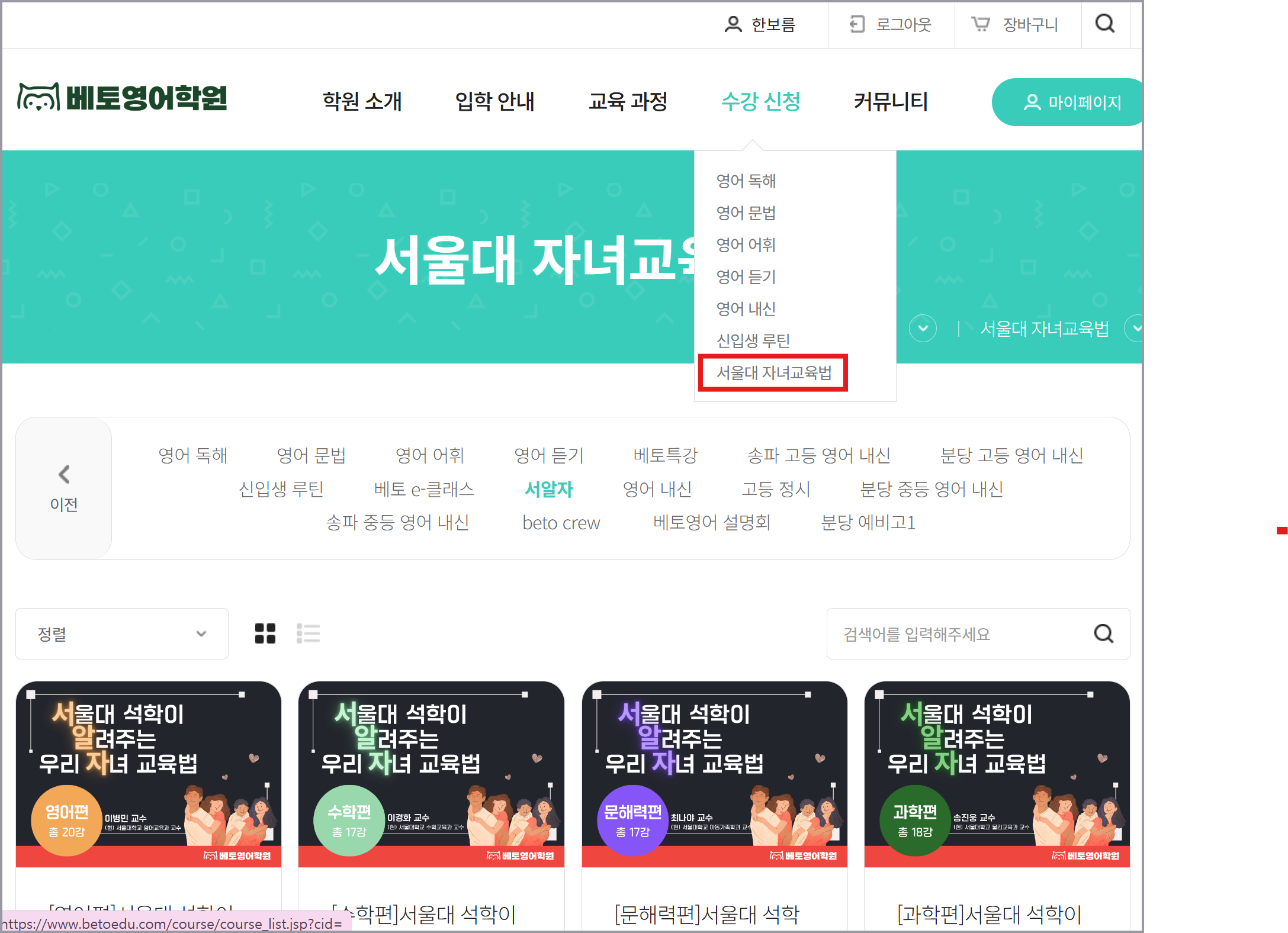1288x933 pixels.
Task: Go back with the 이전 arrow
Action: click(x=64, y=488)
